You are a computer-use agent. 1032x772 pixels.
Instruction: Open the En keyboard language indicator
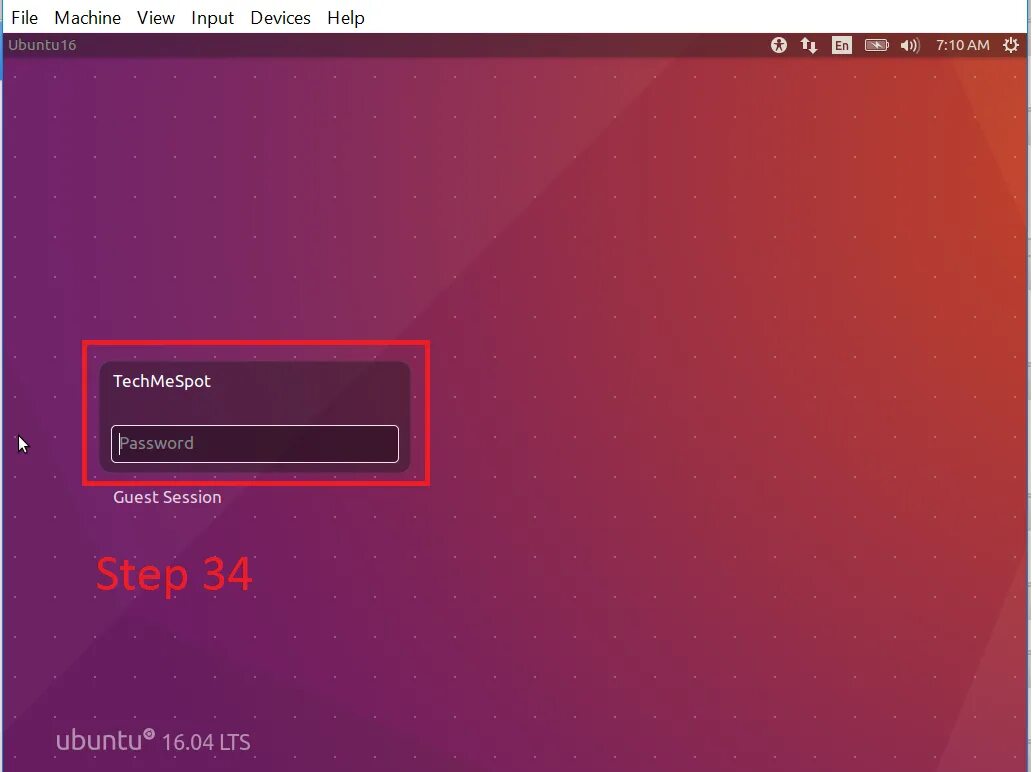(841, 45)
